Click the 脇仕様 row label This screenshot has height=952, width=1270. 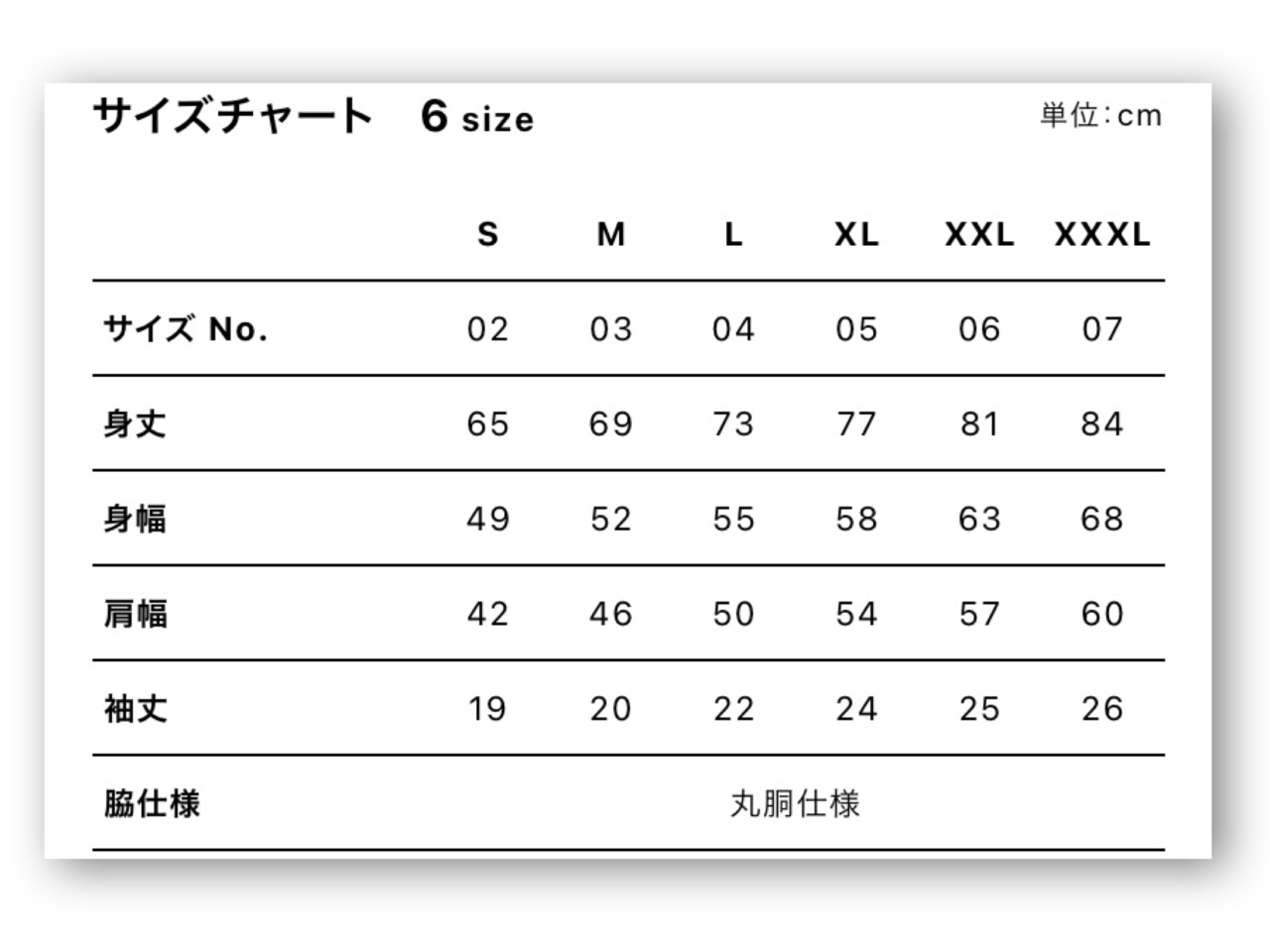click(152, 803)
